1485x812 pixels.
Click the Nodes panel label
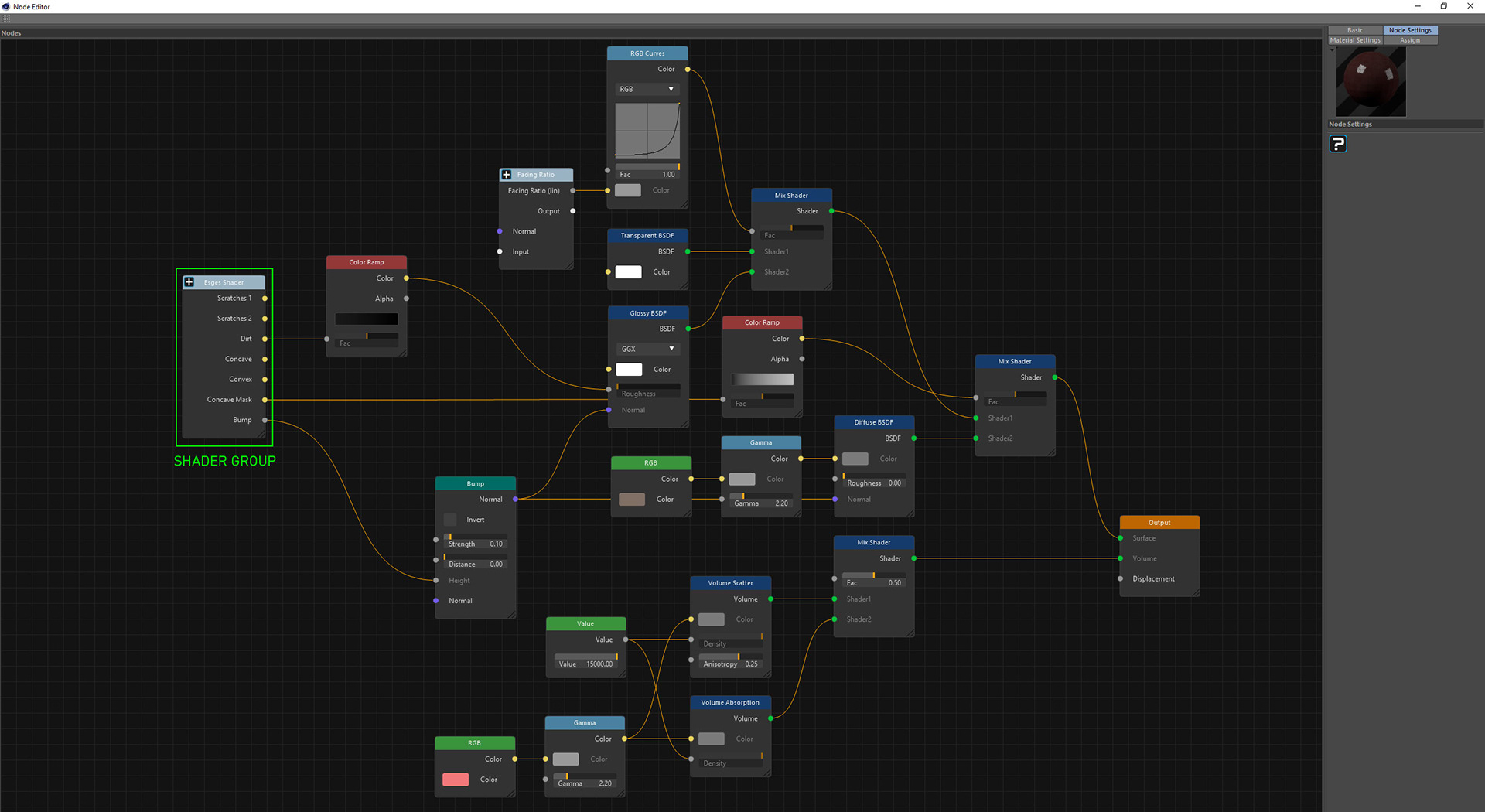click(11, 33)
